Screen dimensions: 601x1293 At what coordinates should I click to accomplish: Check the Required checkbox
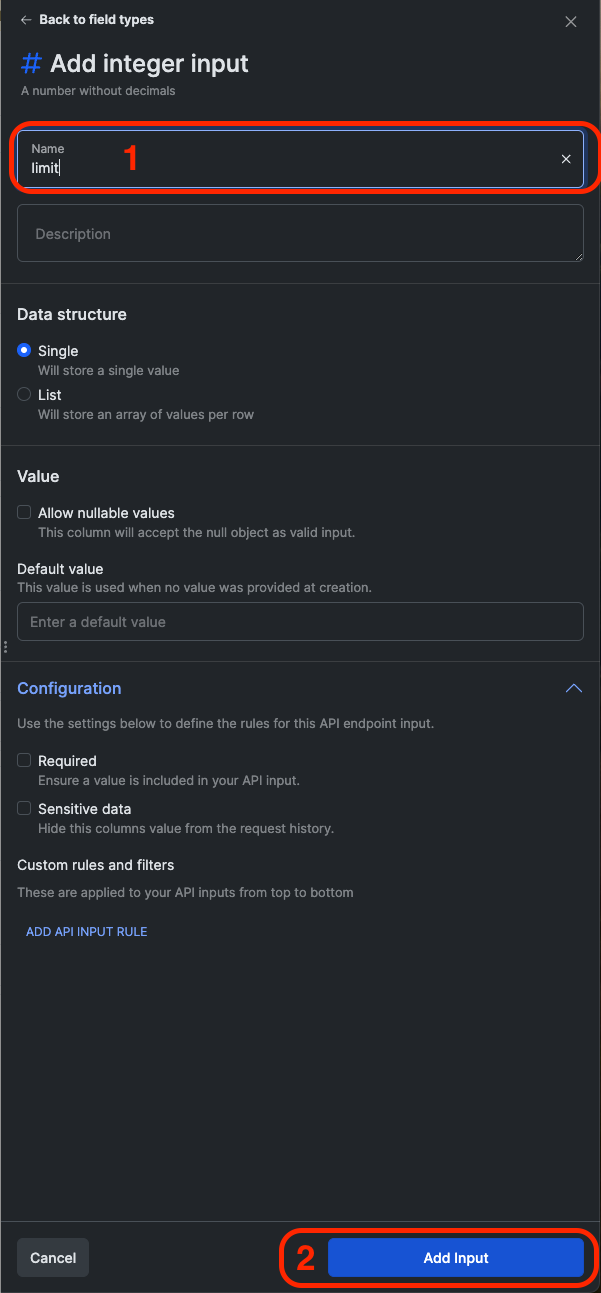24,760
